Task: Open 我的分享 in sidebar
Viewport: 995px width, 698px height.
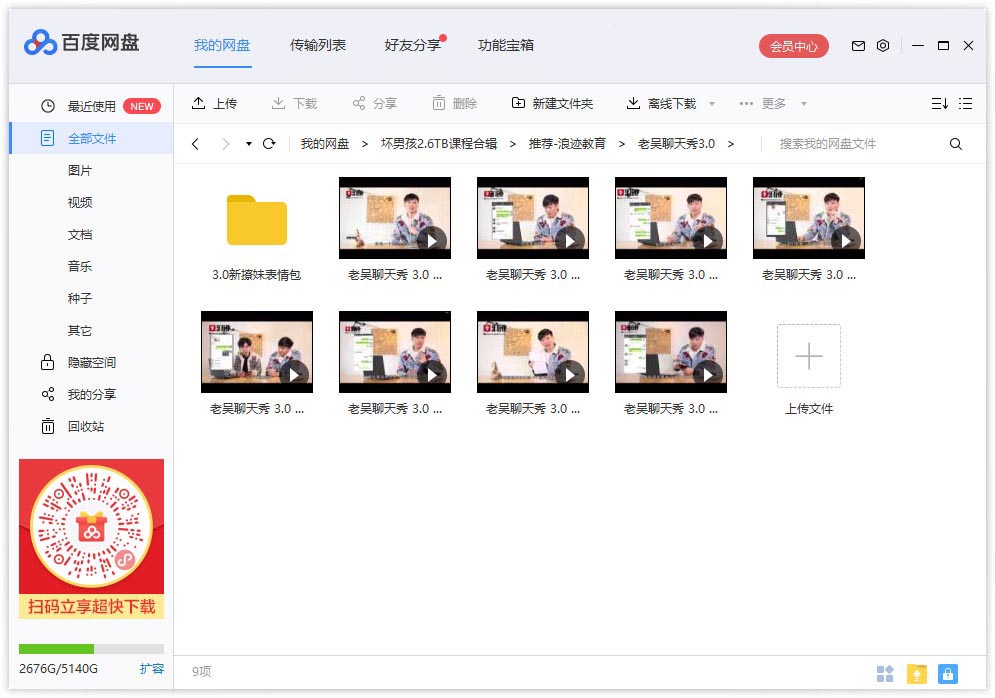Action: click(79, 395)
